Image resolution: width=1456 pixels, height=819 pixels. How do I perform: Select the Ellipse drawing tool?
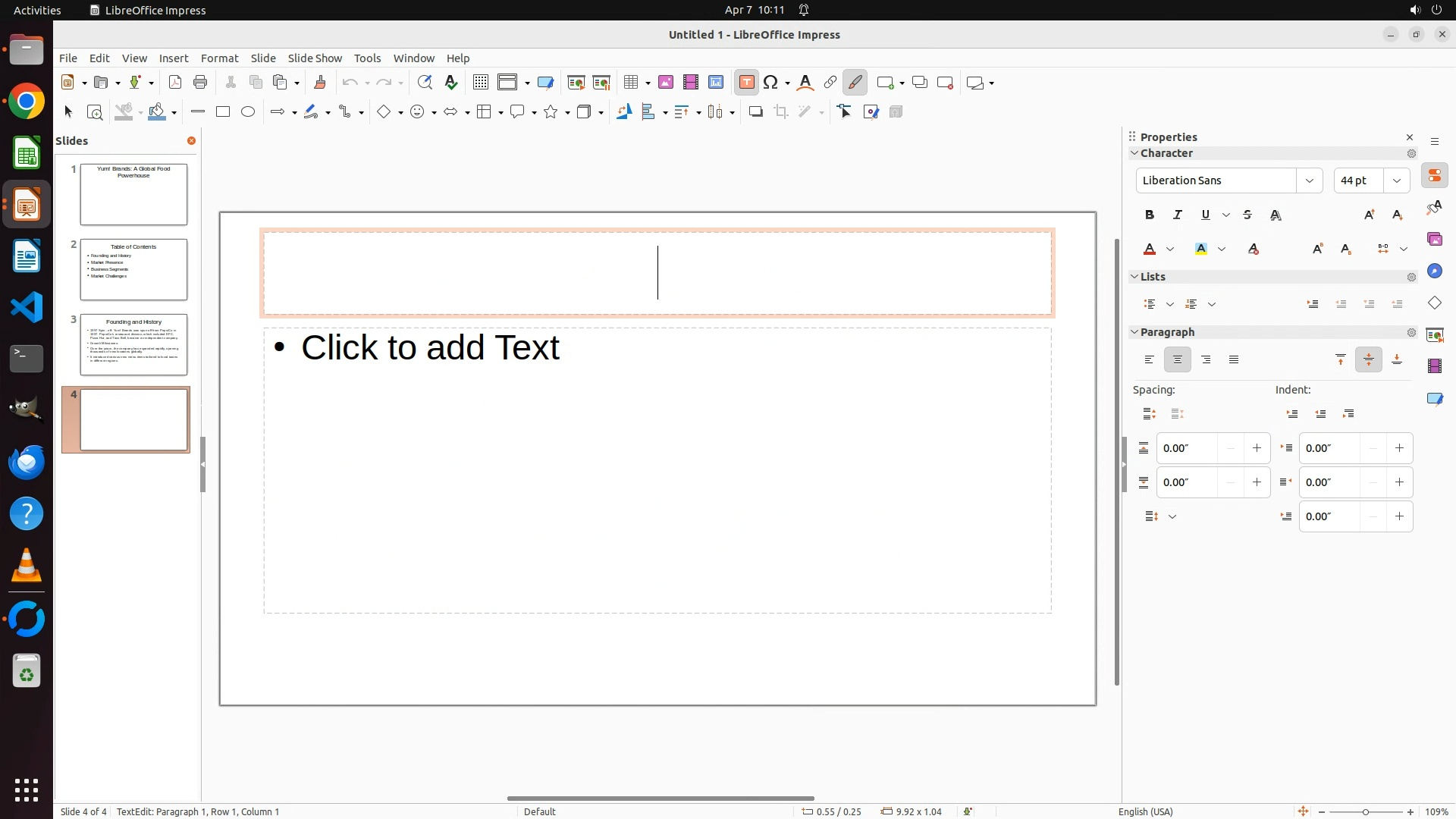pos(248,112)
